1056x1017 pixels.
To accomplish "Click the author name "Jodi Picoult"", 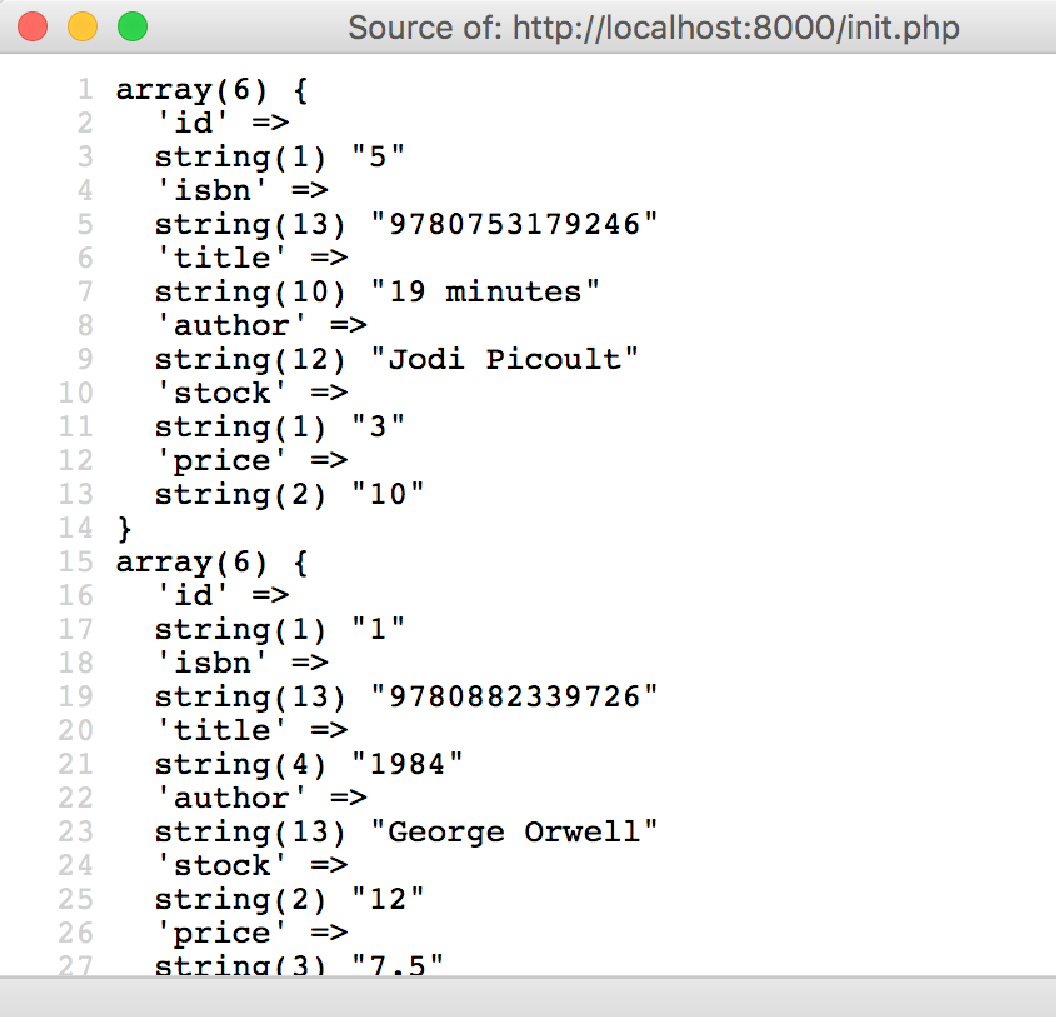I will click(504, 359).
